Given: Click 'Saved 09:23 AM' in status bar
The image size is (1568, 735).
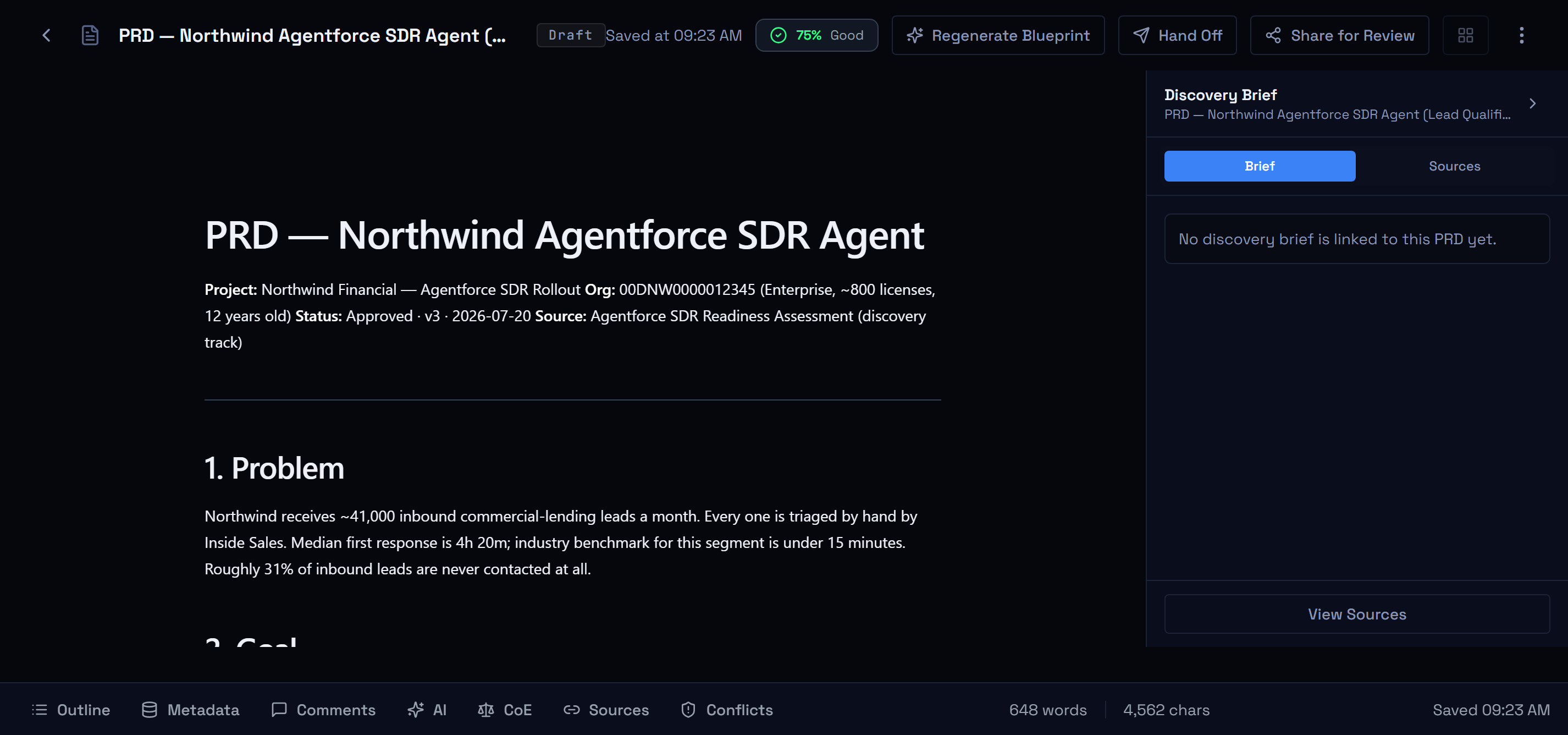Looking at the screenshot, I should click(1490, 710).
